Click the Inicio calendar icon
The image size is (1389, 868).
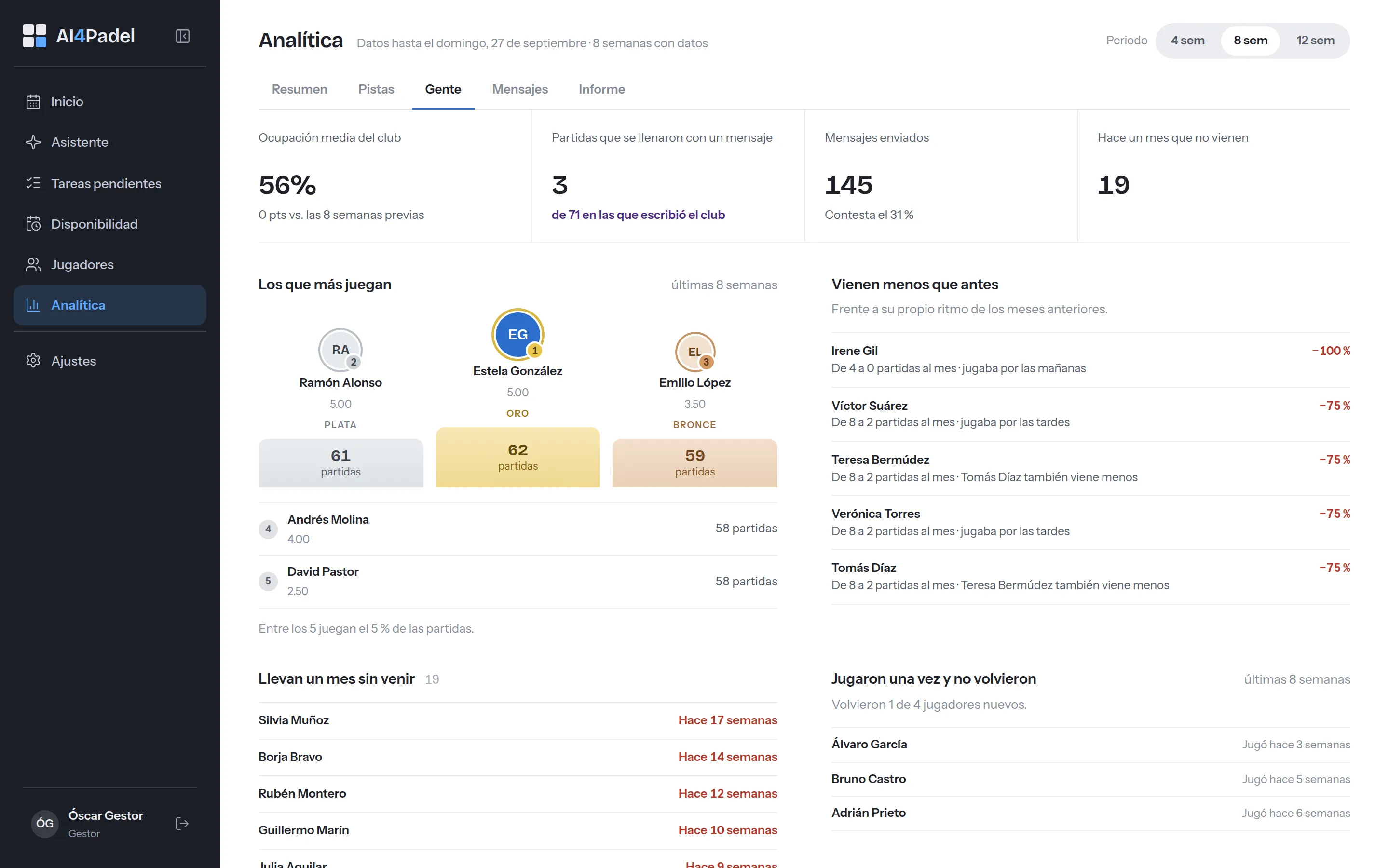(x=33, y=102)
